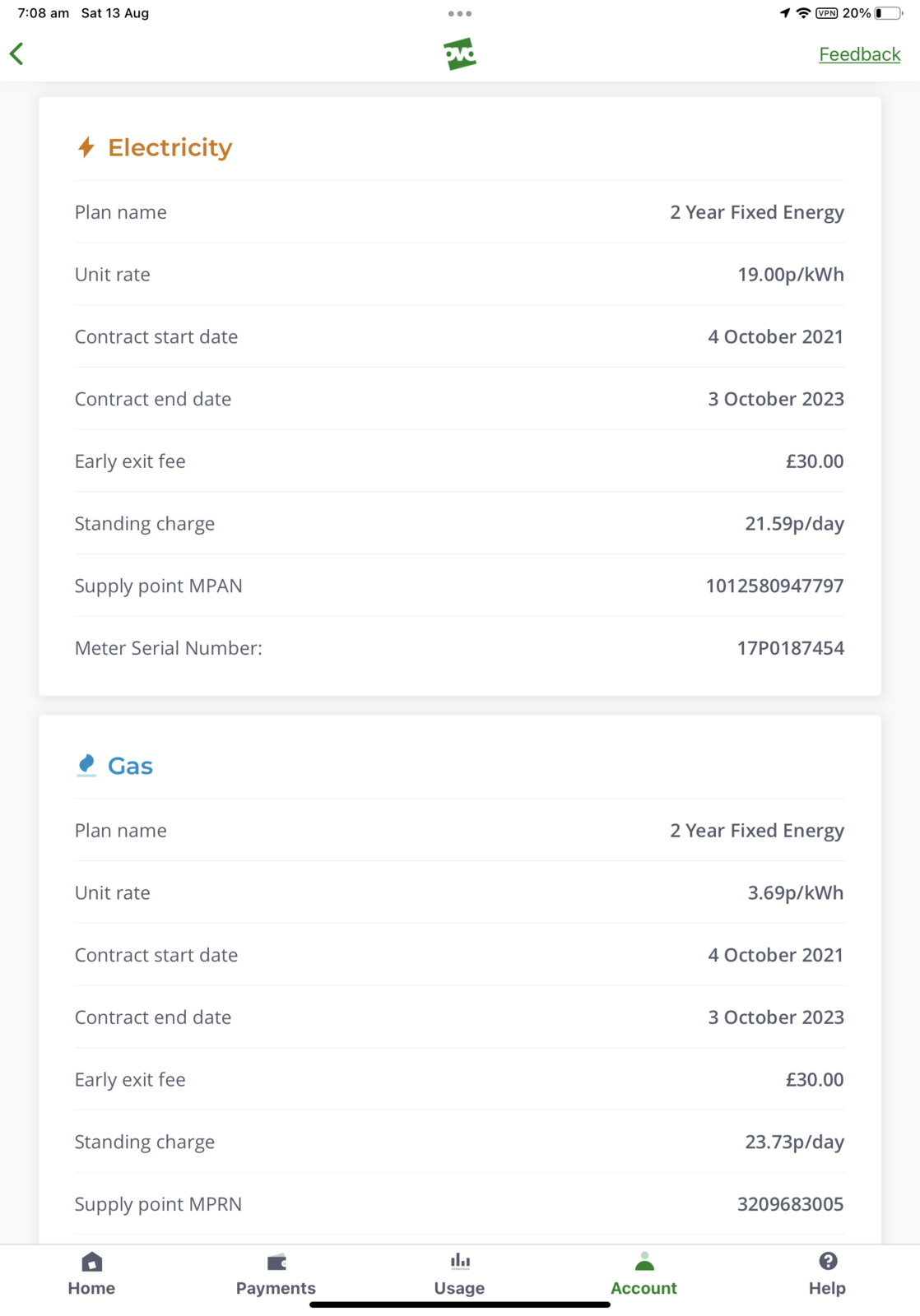Select the electricity MPAN number 1012580947797
920x1316 pixels.
click(x=774, y=586)
